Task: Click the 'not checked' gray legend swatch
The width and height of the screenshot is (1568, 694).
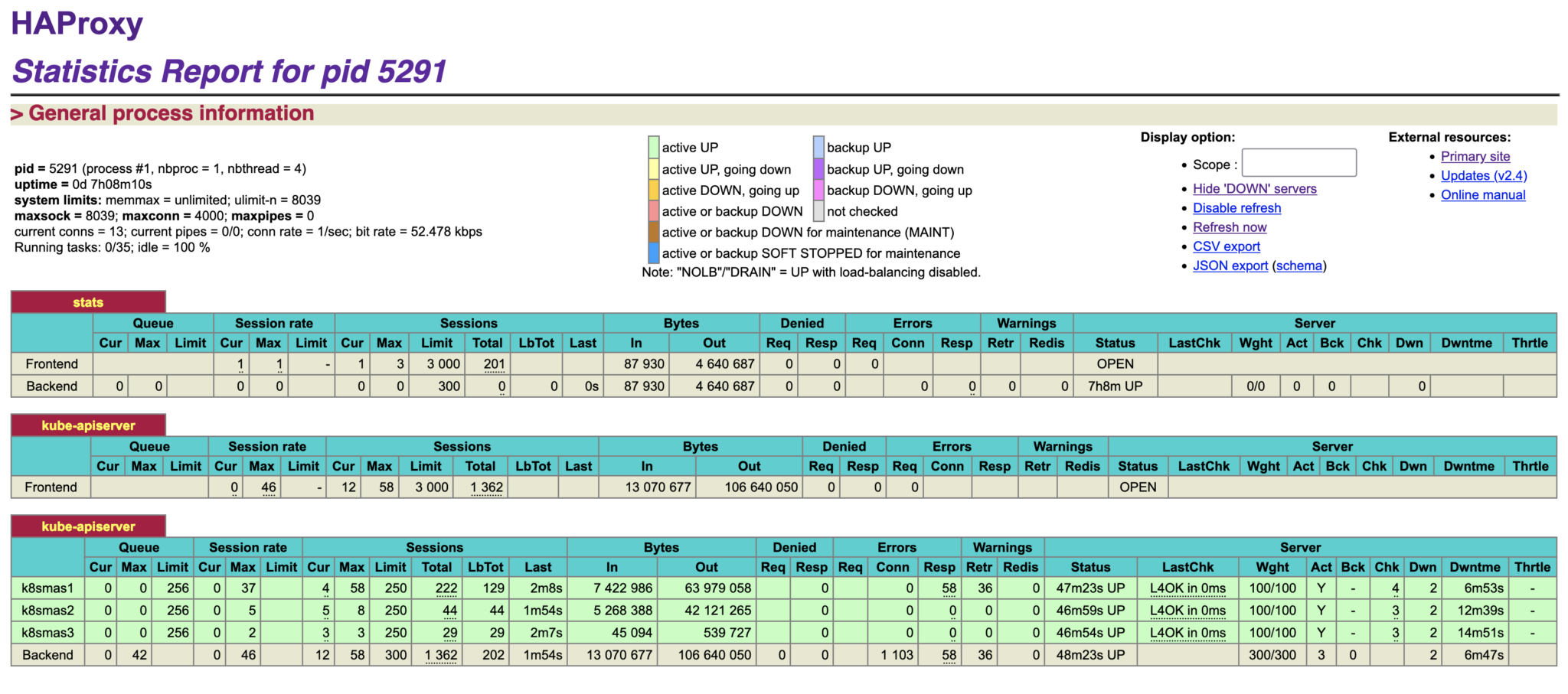Action: pos(818,211)
